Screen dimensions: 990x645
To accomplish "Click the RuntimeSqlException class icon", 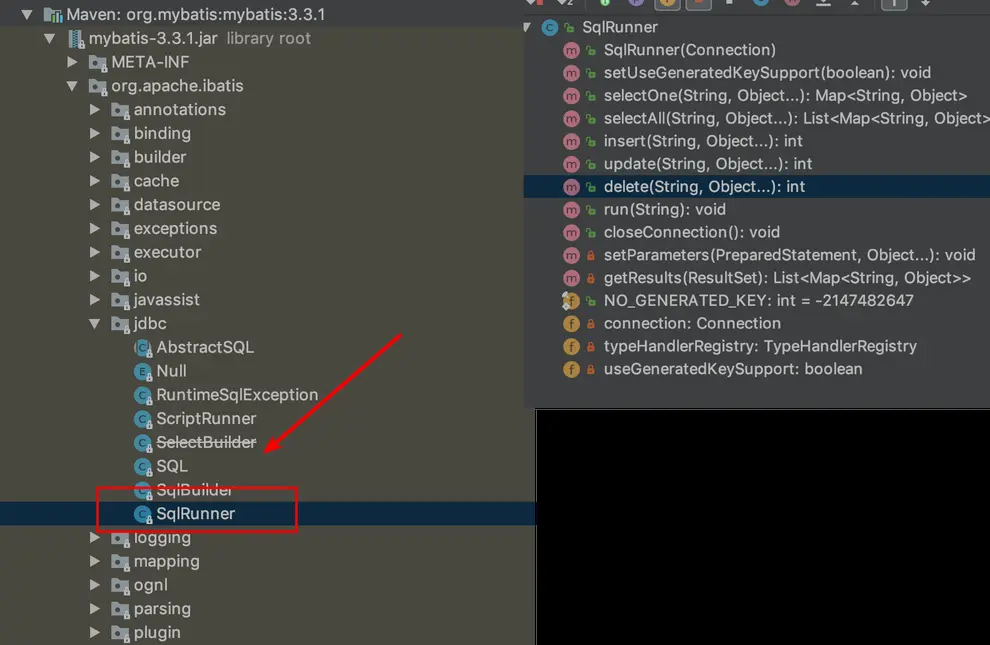I will point(143,396).
